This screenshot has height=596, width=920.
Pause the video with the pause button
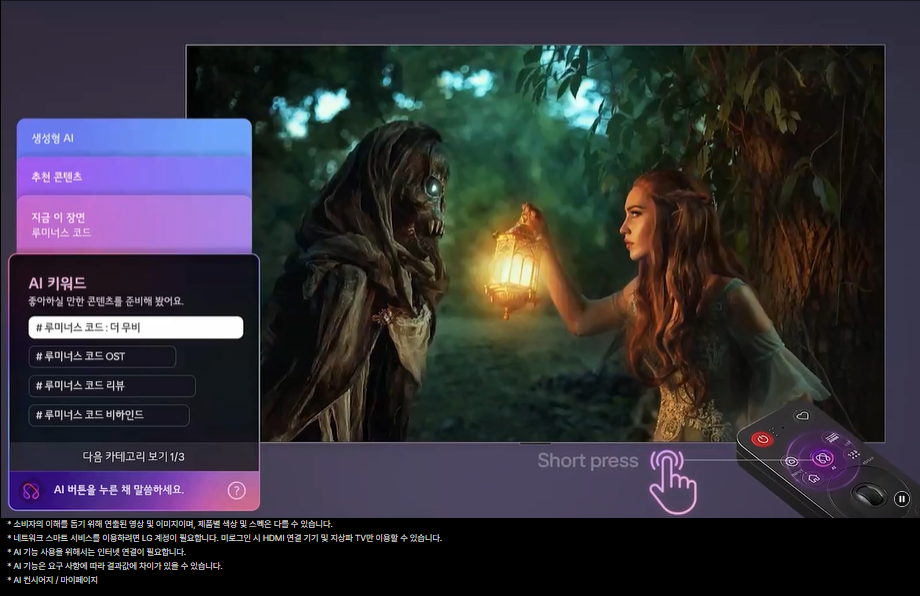[901, 499]
